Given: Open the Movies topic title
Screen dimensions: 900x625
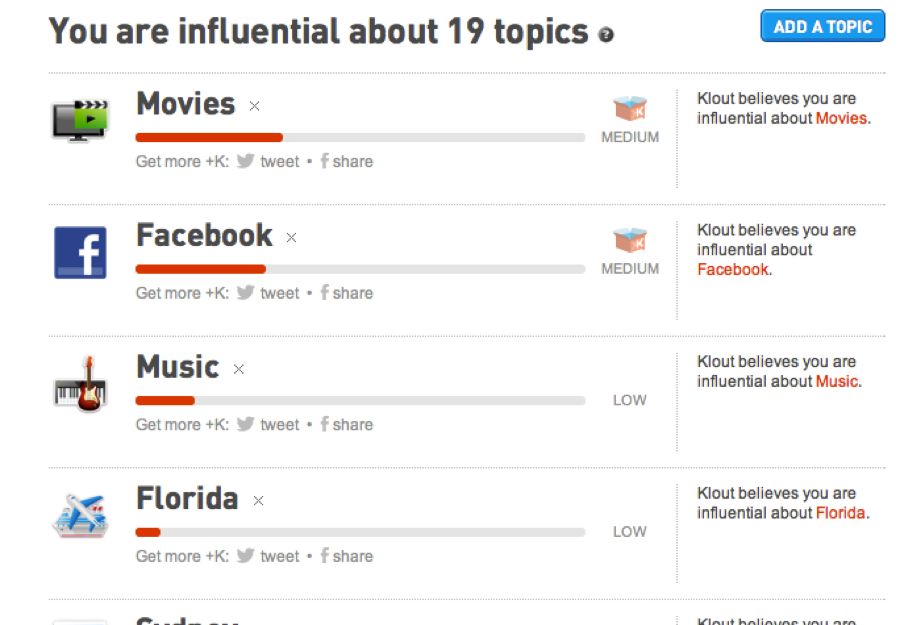Looking at the screenshot, I should (x=185, y=104).
